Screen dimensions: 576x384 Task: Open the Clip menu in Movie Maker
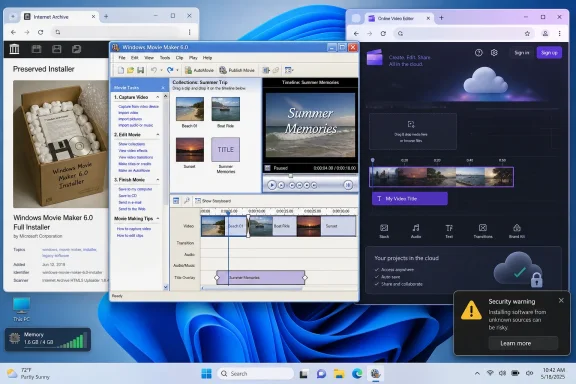(x=179, y=58)
